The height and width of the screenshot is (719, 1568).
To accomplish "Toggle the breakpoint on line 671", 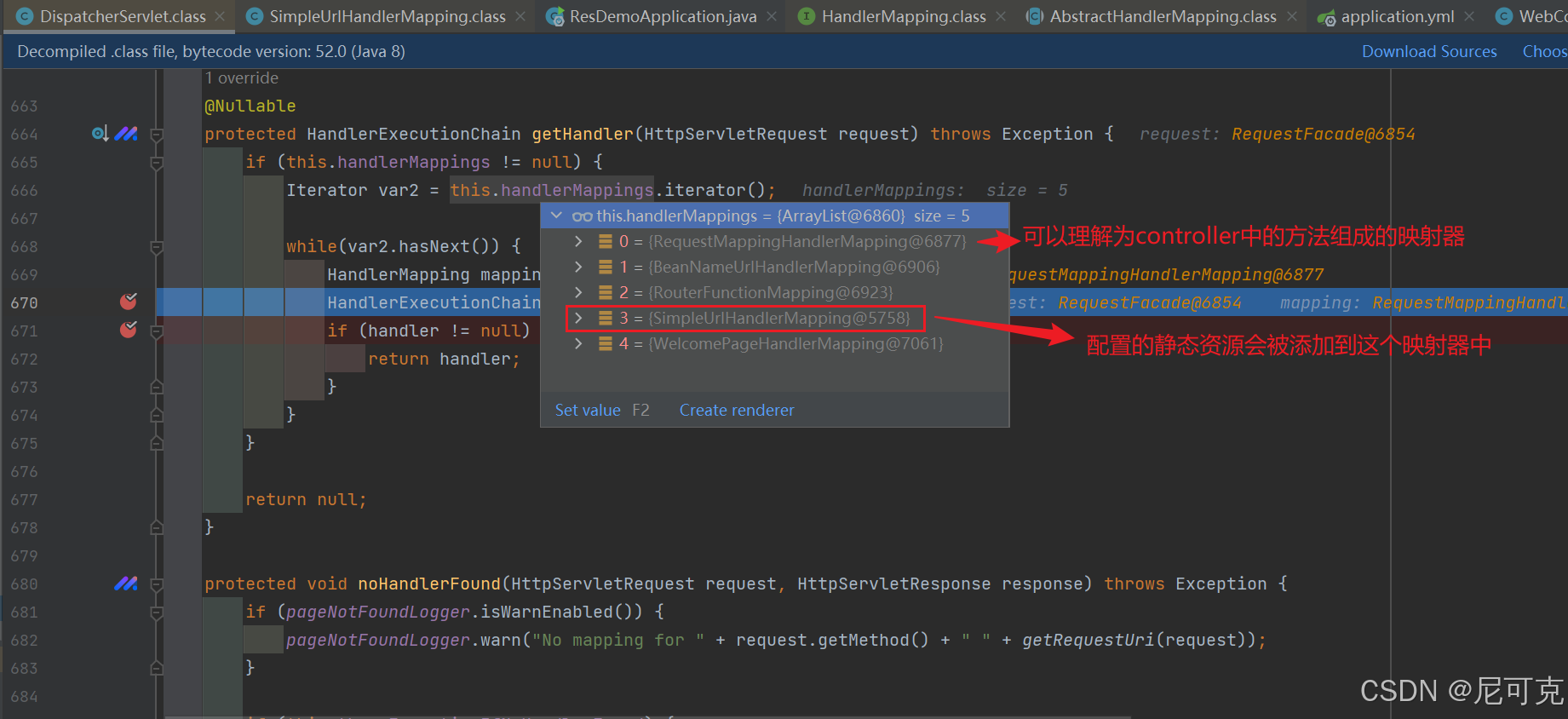I will click(x=129, y=330).
